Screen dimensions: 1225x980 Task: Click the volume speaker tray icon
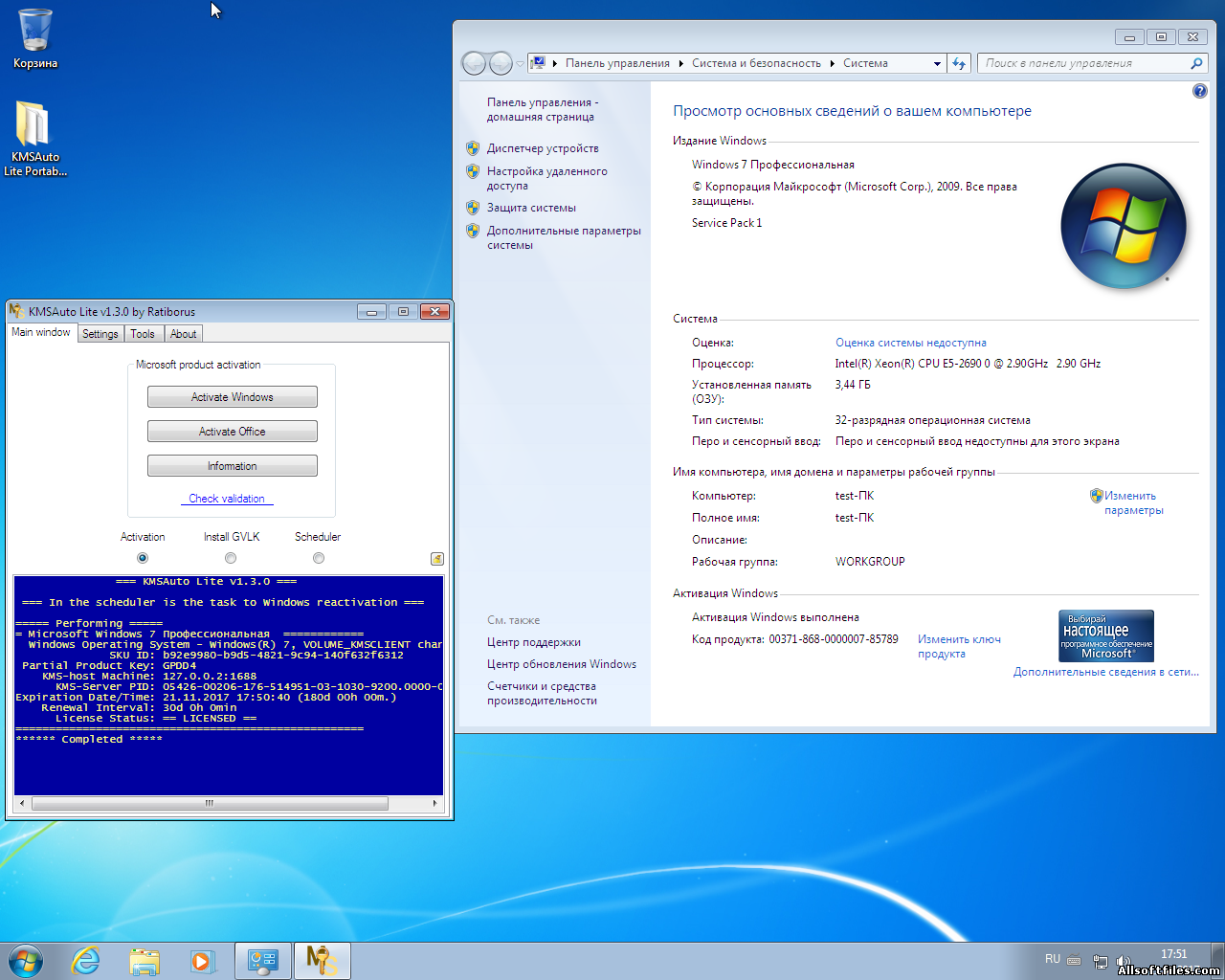click(1124, 961)
